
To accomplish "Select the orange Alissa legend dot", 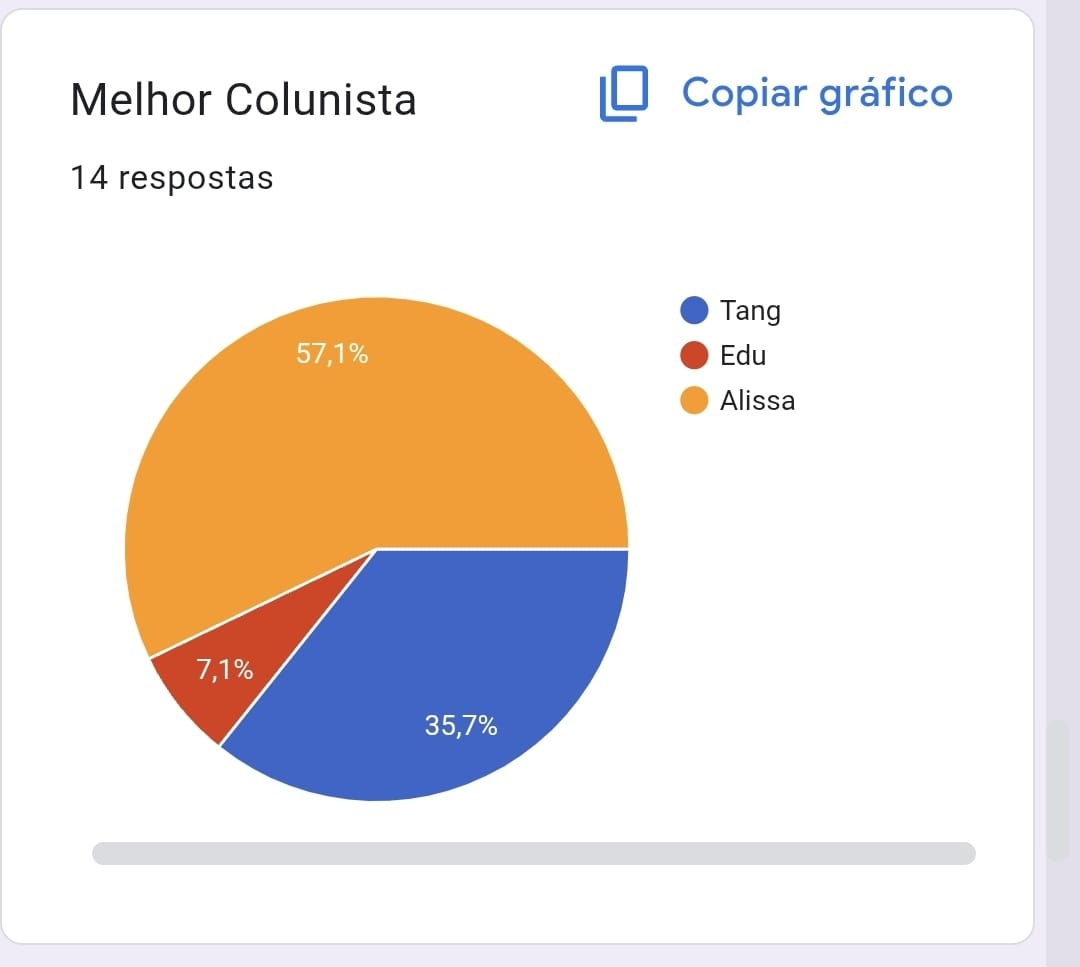I will coord(694,400).
